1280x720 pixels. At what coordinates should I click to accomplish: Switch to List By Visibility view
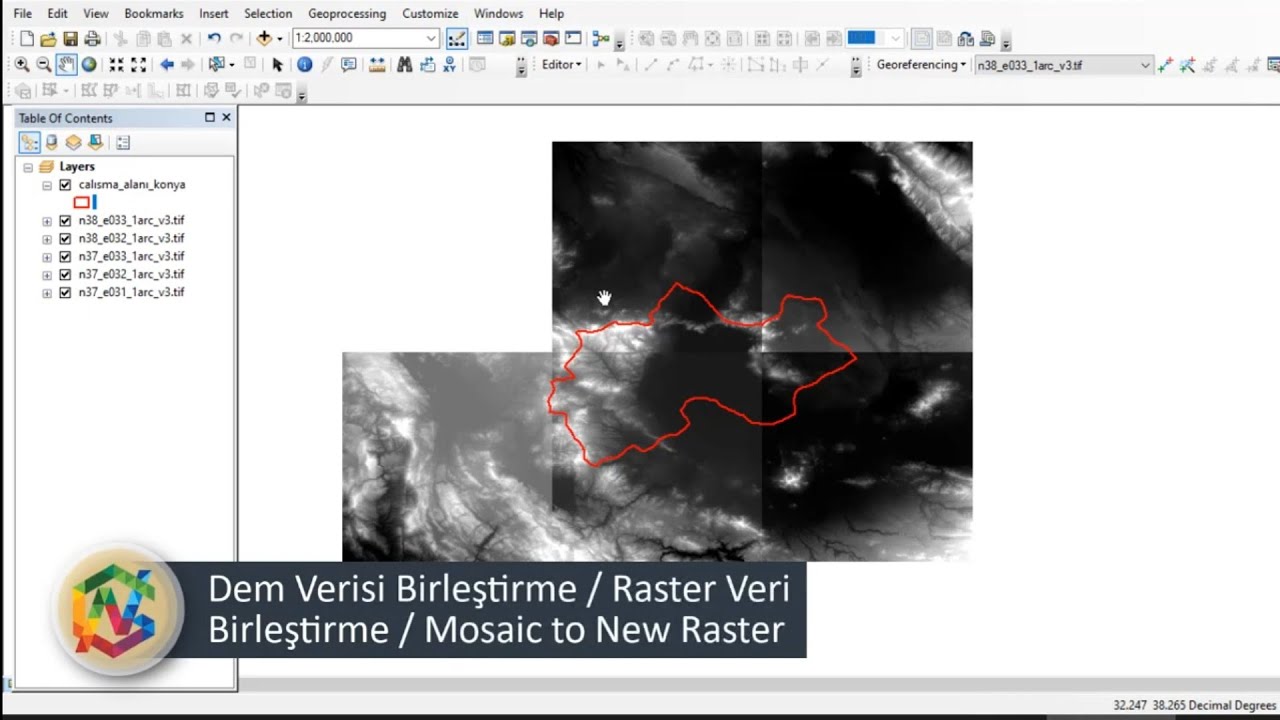(x=73, y=142)
